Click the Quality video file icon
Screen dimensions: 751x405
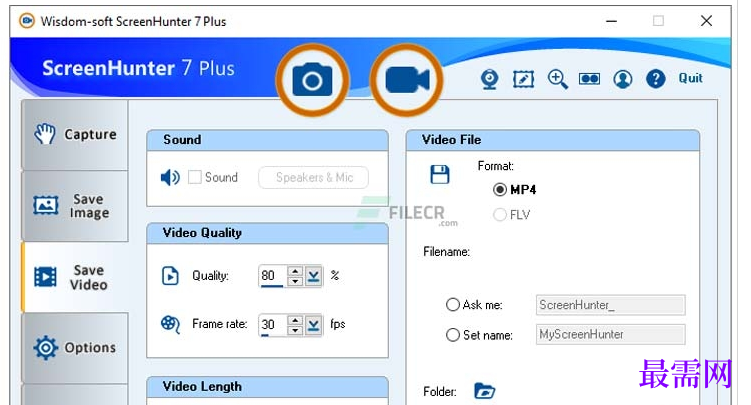click(170, 276)
